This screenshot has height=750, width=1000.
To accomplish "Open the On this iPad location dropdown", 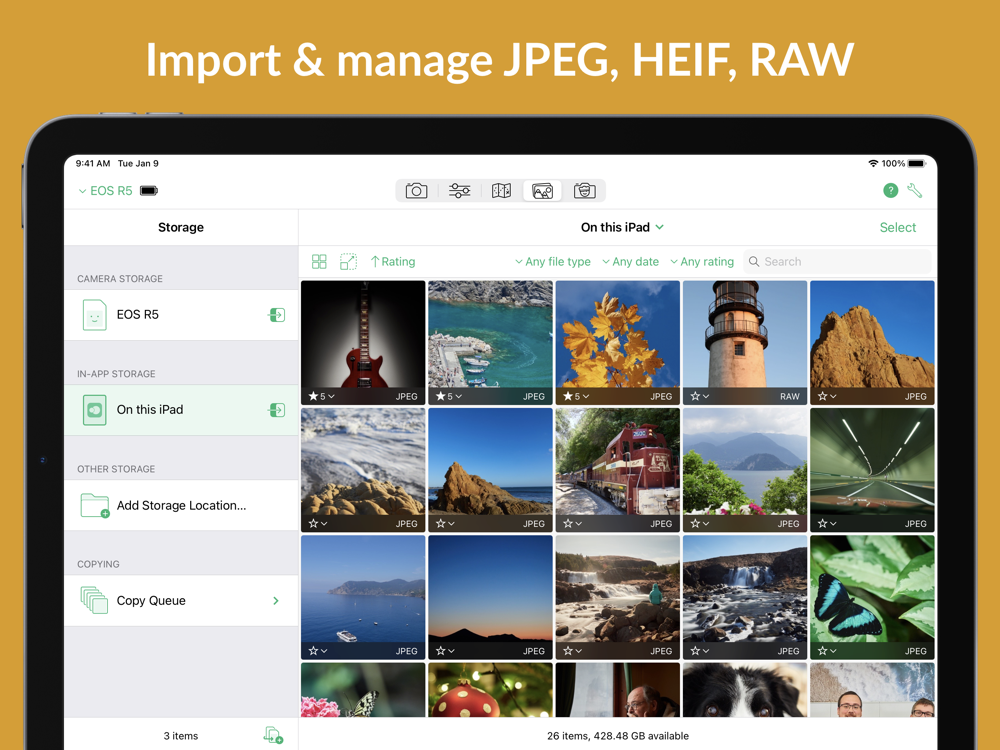I will tap(622, 227).
